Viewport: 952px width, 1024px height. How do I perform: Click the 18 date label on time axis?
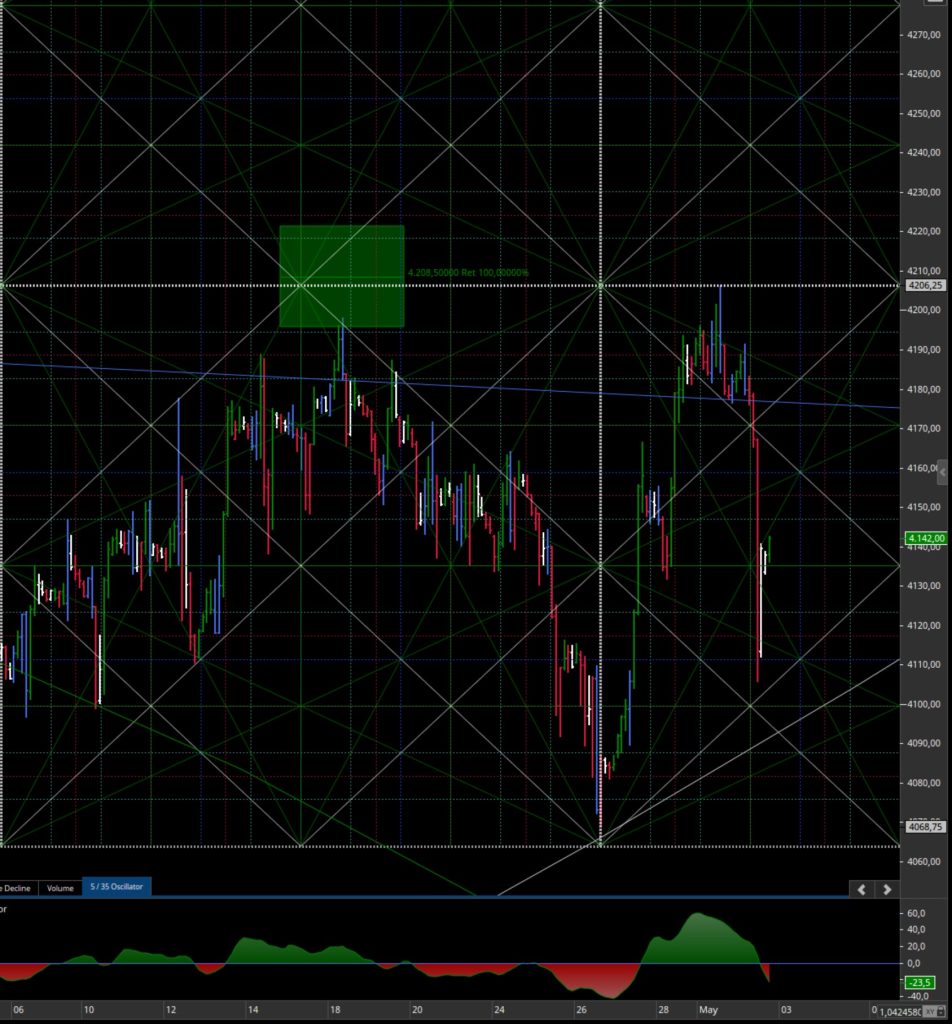click(x=335, y=1010)
